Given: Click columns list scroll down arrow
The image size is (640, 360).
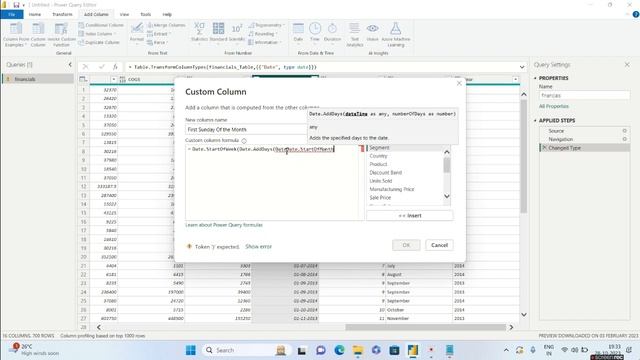Looking at the screenshot, I should (x=447, y=196).
